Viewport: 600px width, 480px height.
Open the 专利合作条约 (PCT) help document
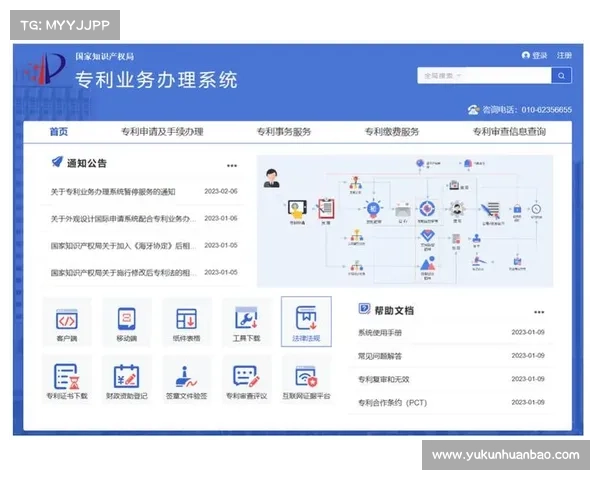click(x=392, y=403)
